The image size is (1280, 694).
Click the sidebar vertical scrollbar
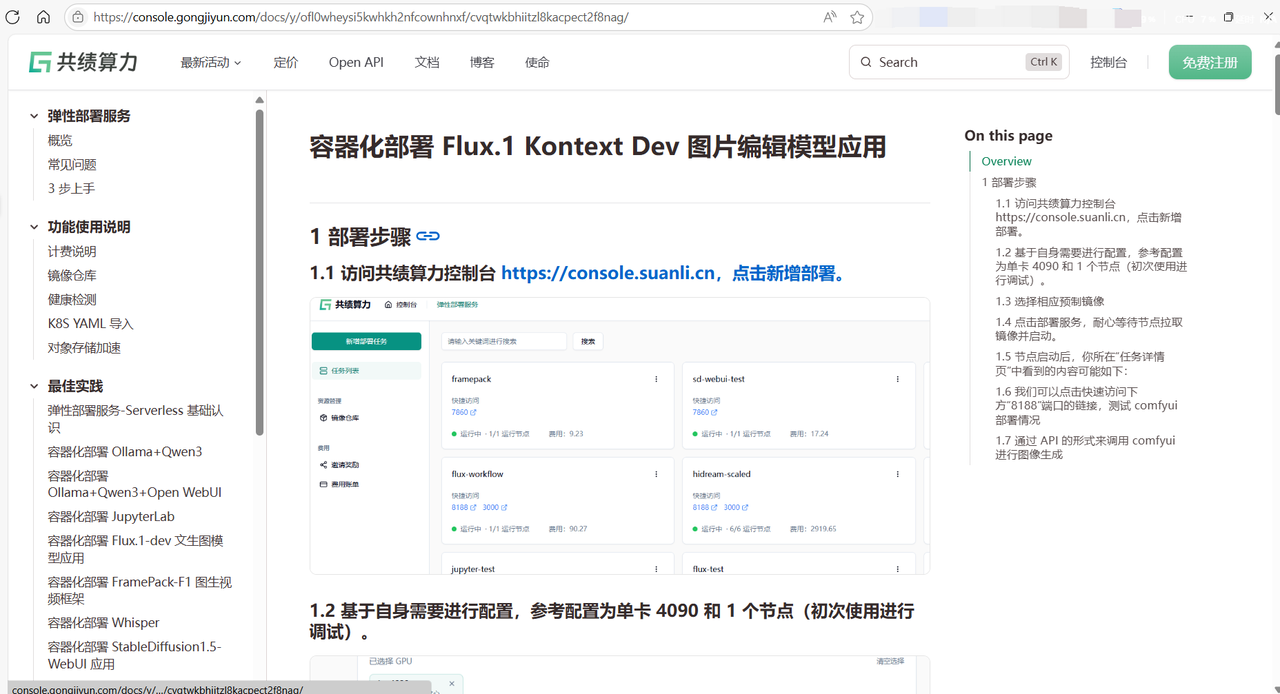point(260,270)
